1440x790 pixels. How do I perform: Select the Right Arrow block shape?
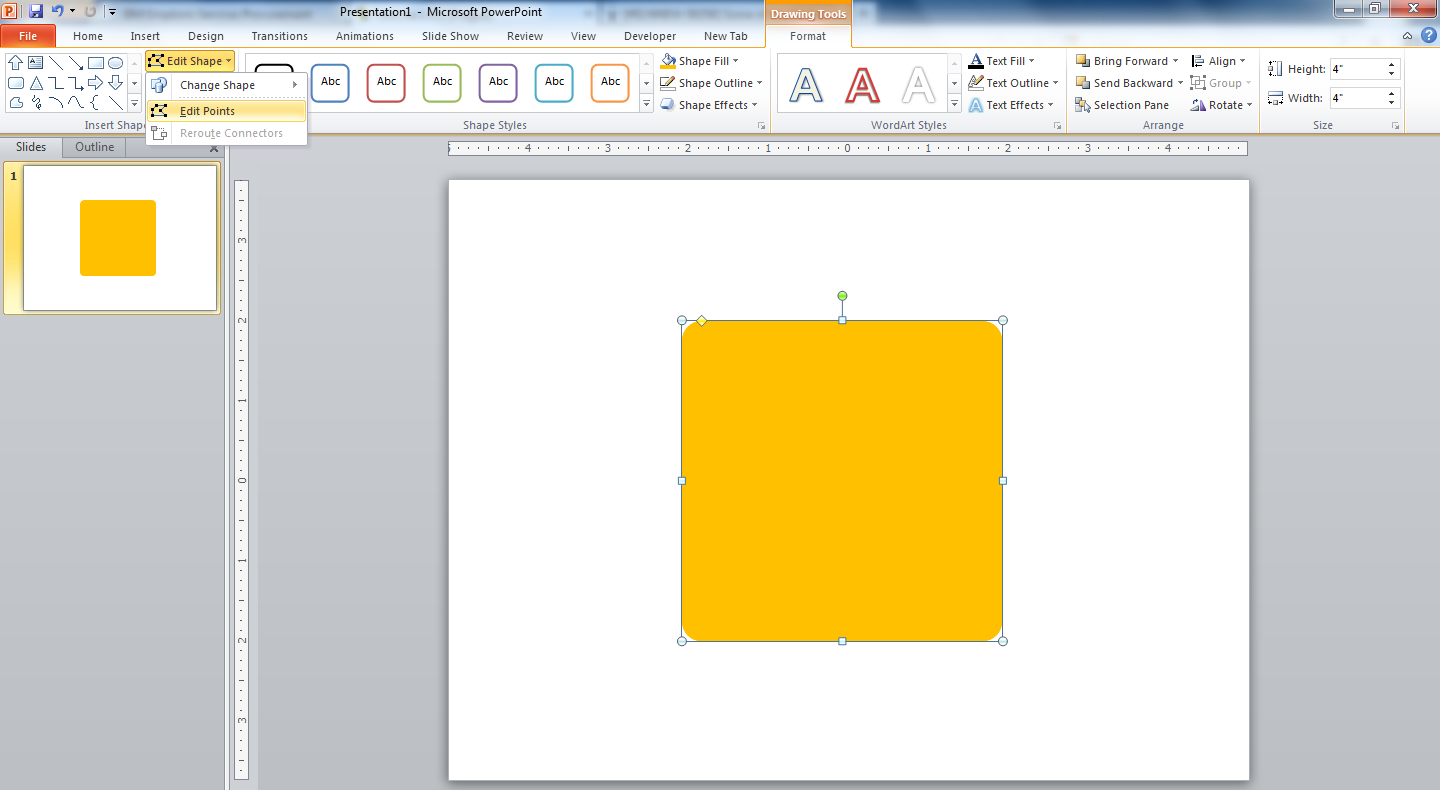96,83
